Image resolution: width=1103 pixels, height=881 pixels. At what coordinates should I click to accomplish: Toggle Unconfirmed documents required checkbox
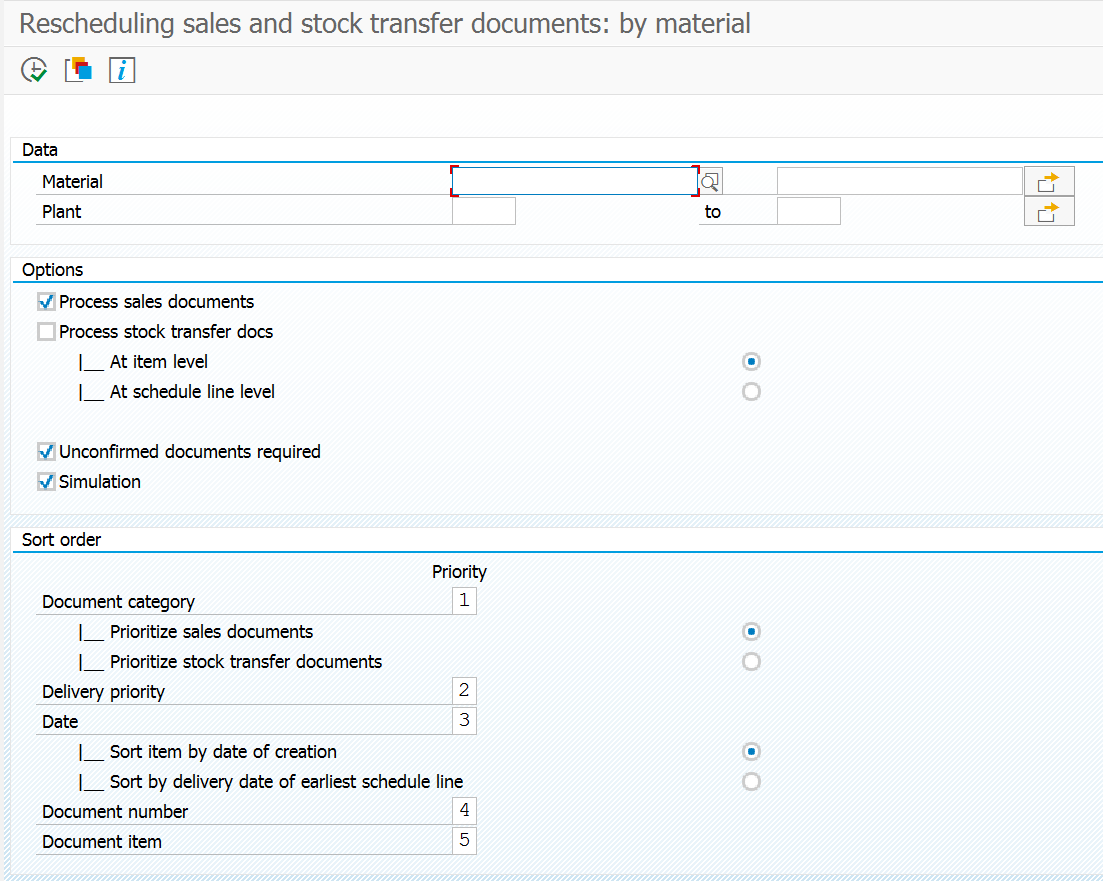(46, 452)
